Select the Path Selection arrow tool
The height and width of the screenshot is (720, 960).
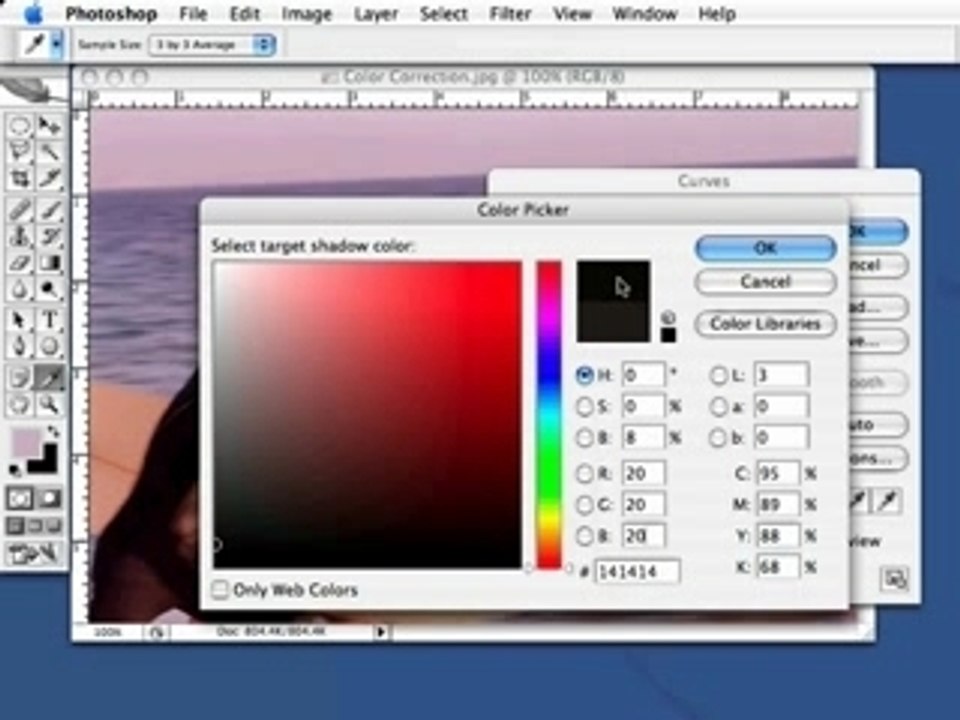tap(20, 320)
